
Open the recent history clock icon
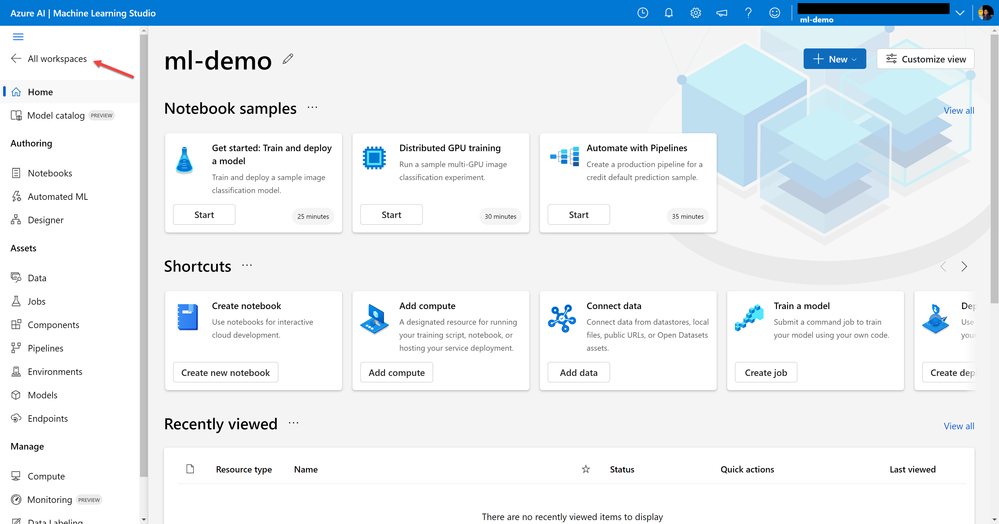tap(642, 13)
